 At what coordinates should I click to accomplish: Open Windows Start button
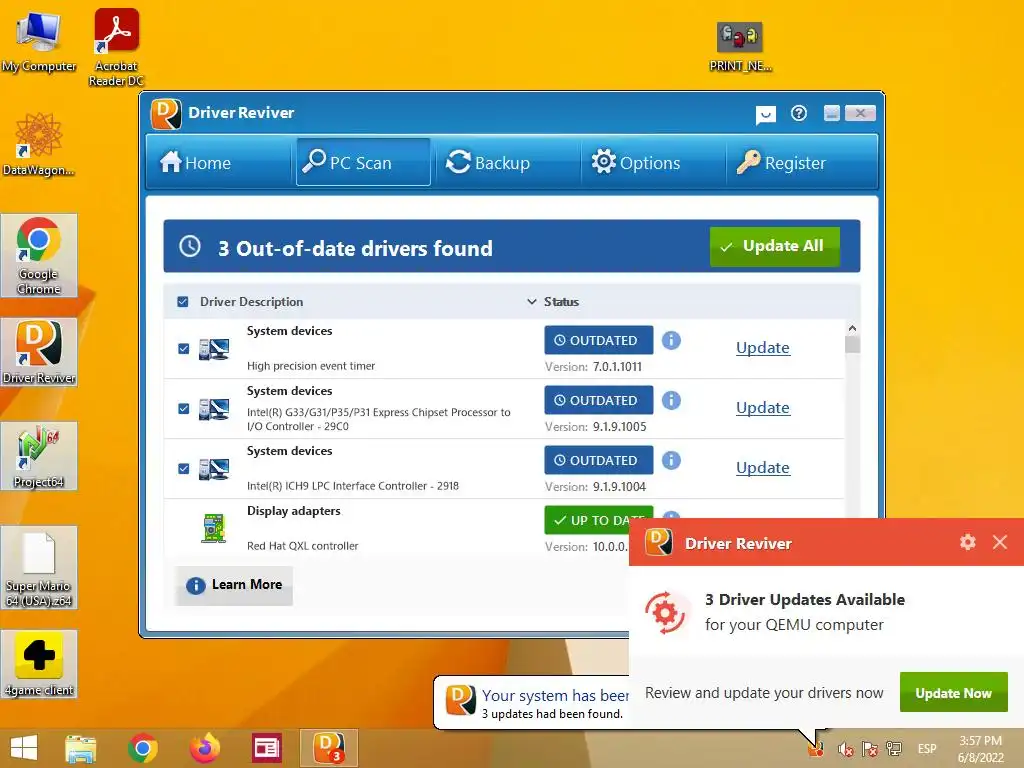pyautogui.click(x=24, y=748)
